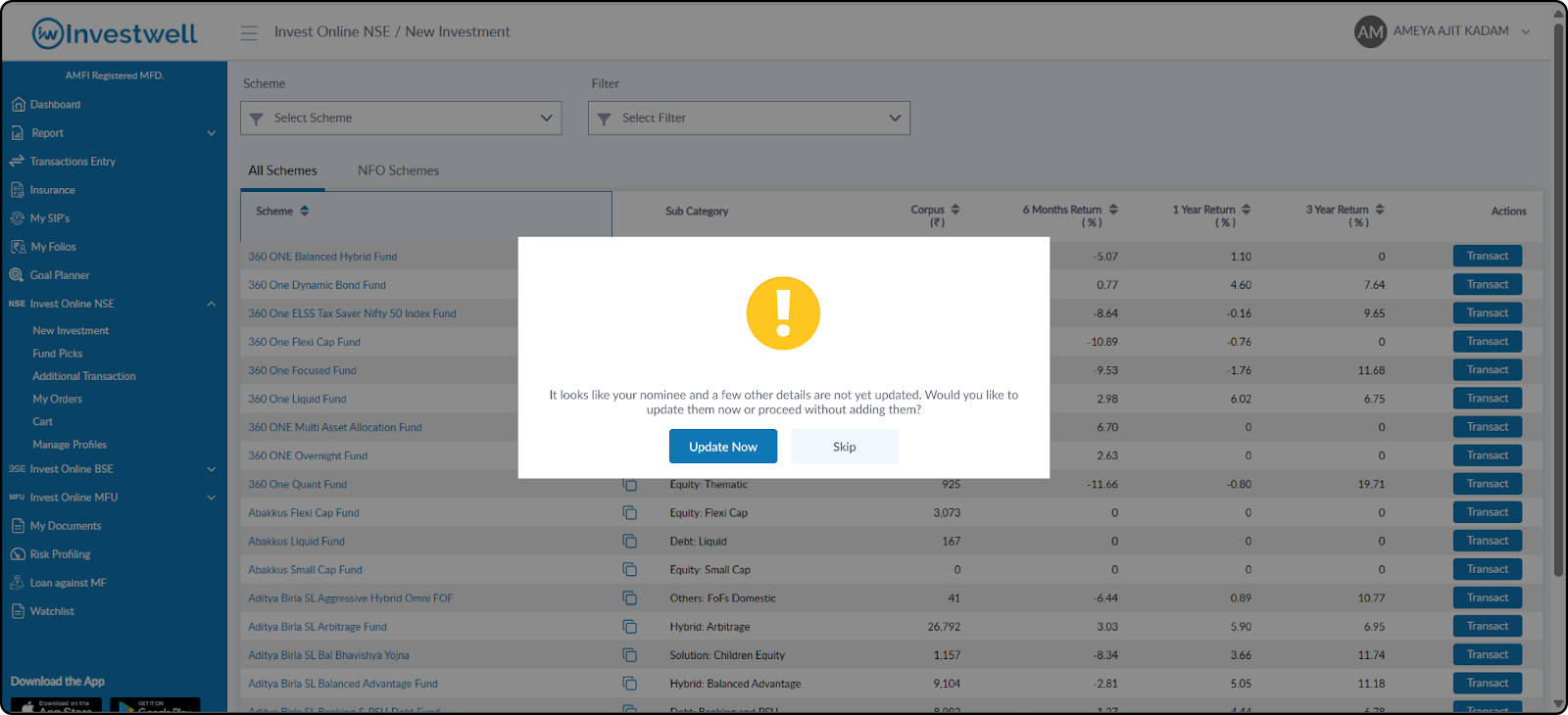
Task: Expand Invest Online MFU section
Action: tap(212, 498)
